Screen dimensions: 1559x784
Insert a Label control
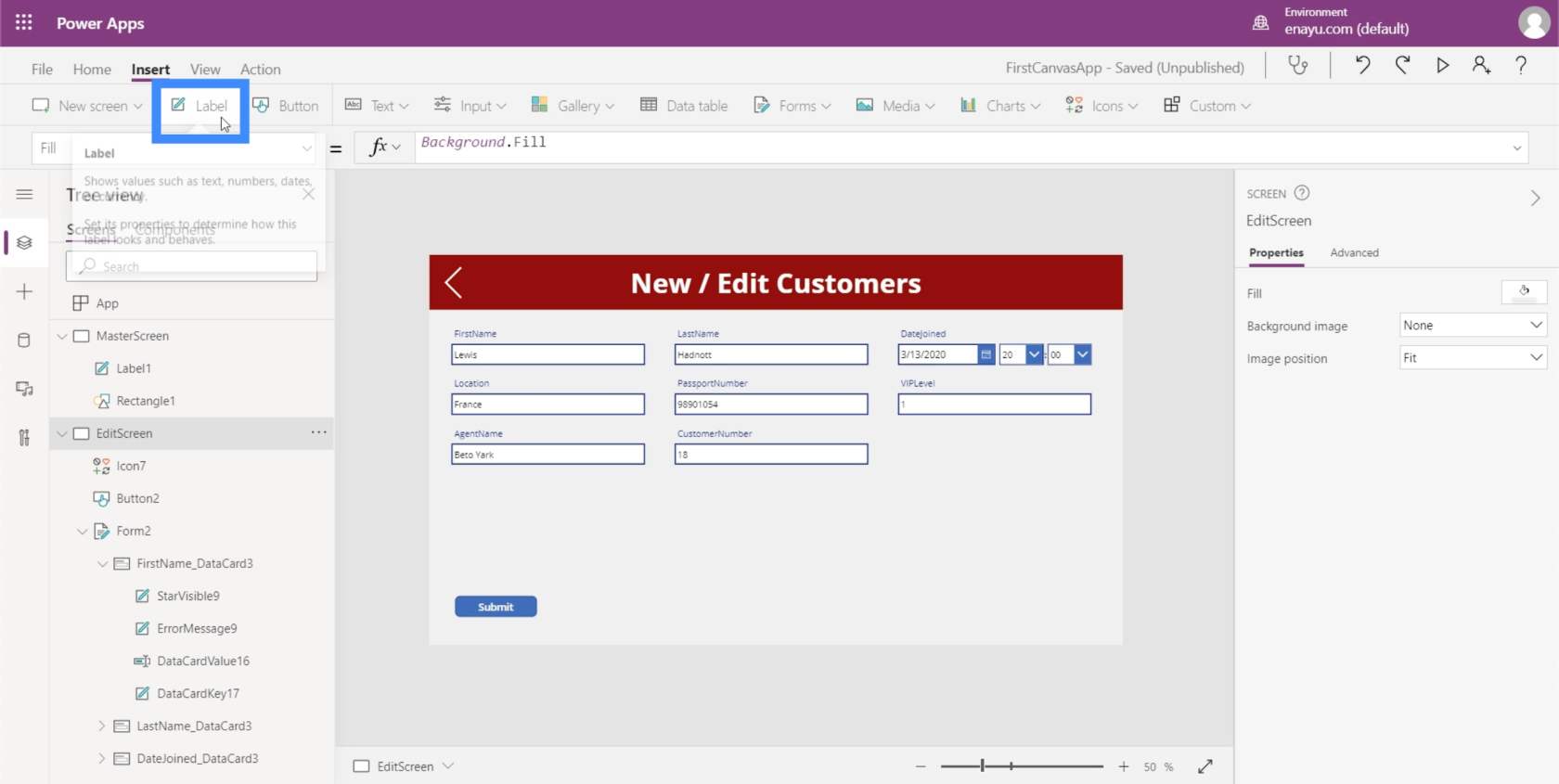pyautogui.click(x=200, y=106)
